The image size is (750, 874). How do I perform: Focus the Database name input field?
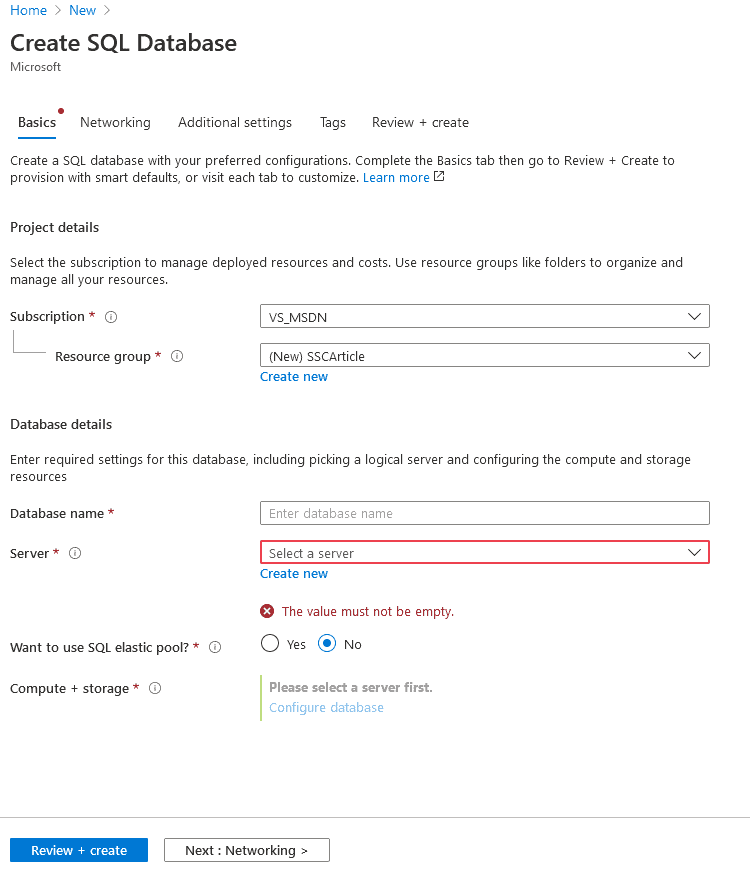click(484, 513)
